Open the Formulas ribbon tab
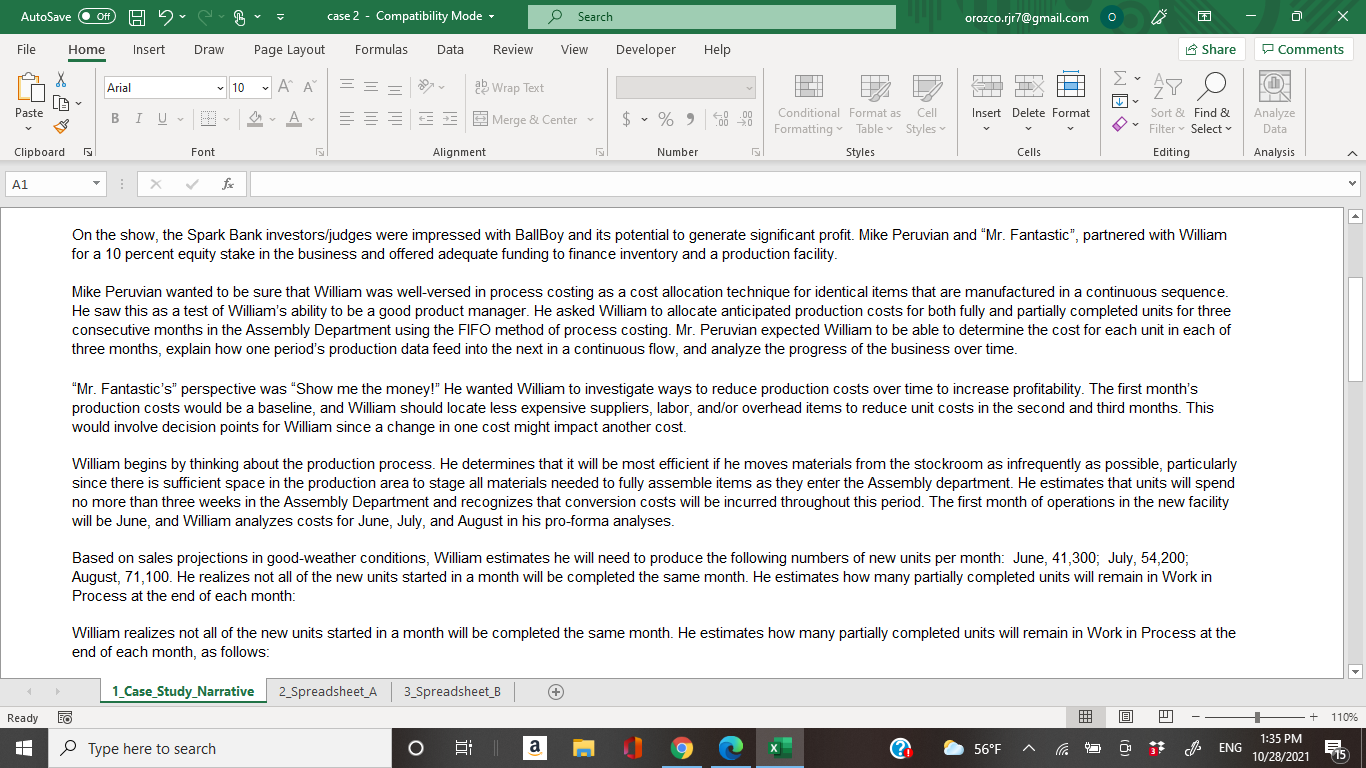Viewport: 1366px width, 768px height. pos(381,49)
